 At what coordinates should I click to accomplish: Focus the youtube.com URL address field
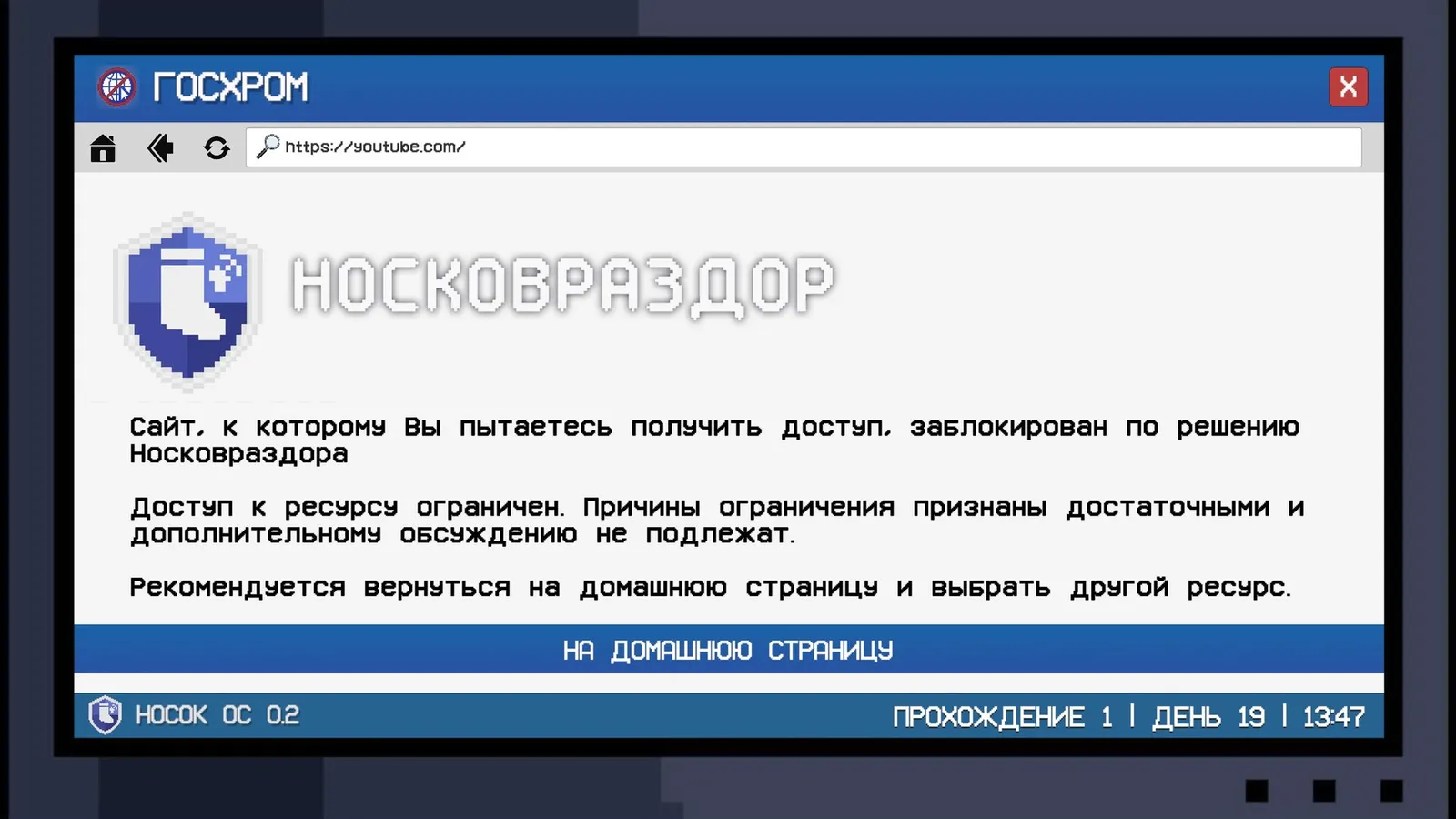[804, 147]
